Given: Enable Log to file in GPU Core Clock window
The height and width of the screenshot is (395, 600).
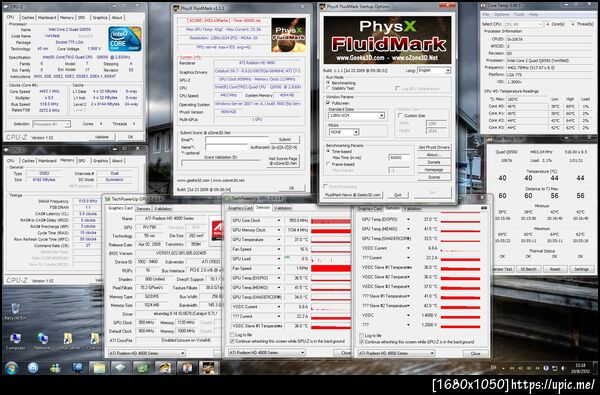Looking at the screenshot, I should [232, 335].
